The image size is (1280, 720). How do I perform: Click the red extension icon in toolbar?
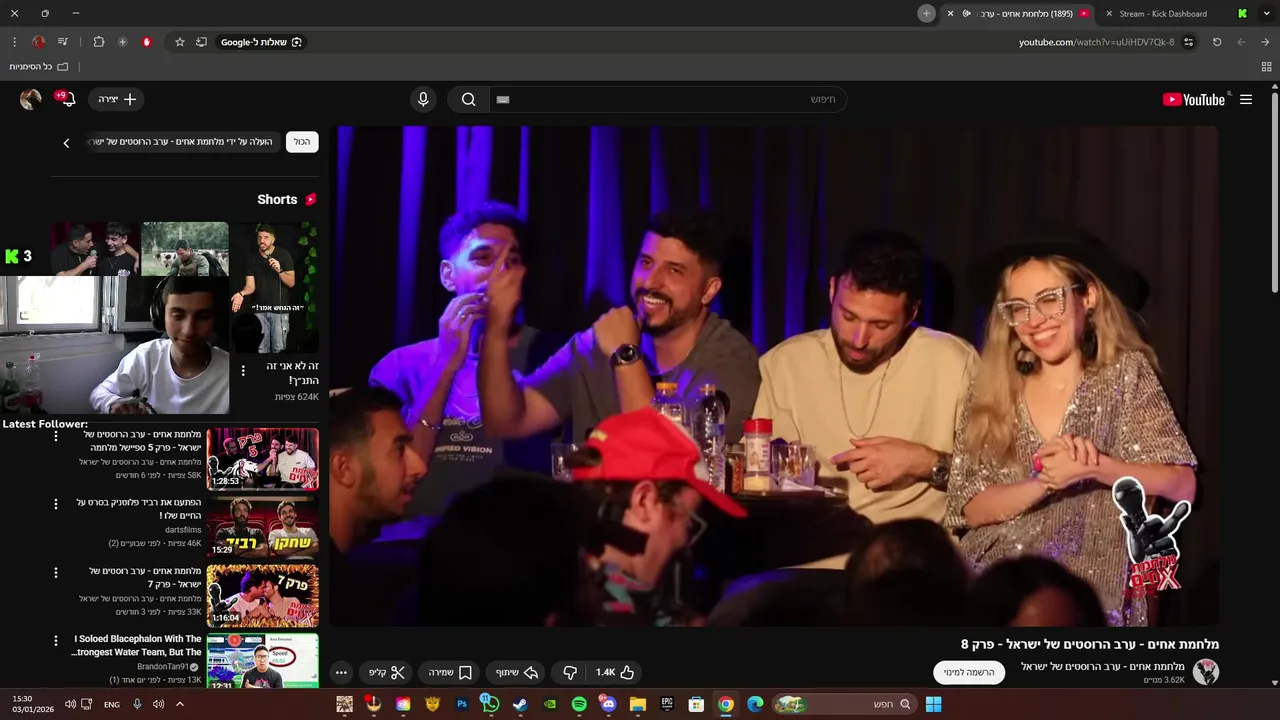point(147,42)
